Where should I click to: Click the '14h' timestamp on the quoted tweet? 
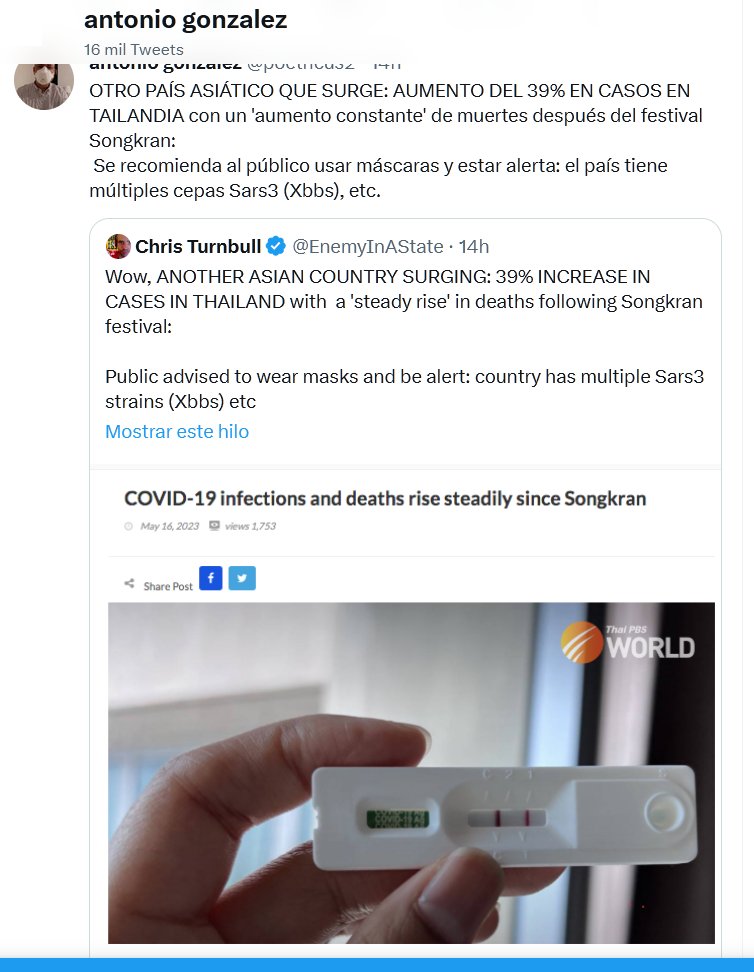pos(473,246)
